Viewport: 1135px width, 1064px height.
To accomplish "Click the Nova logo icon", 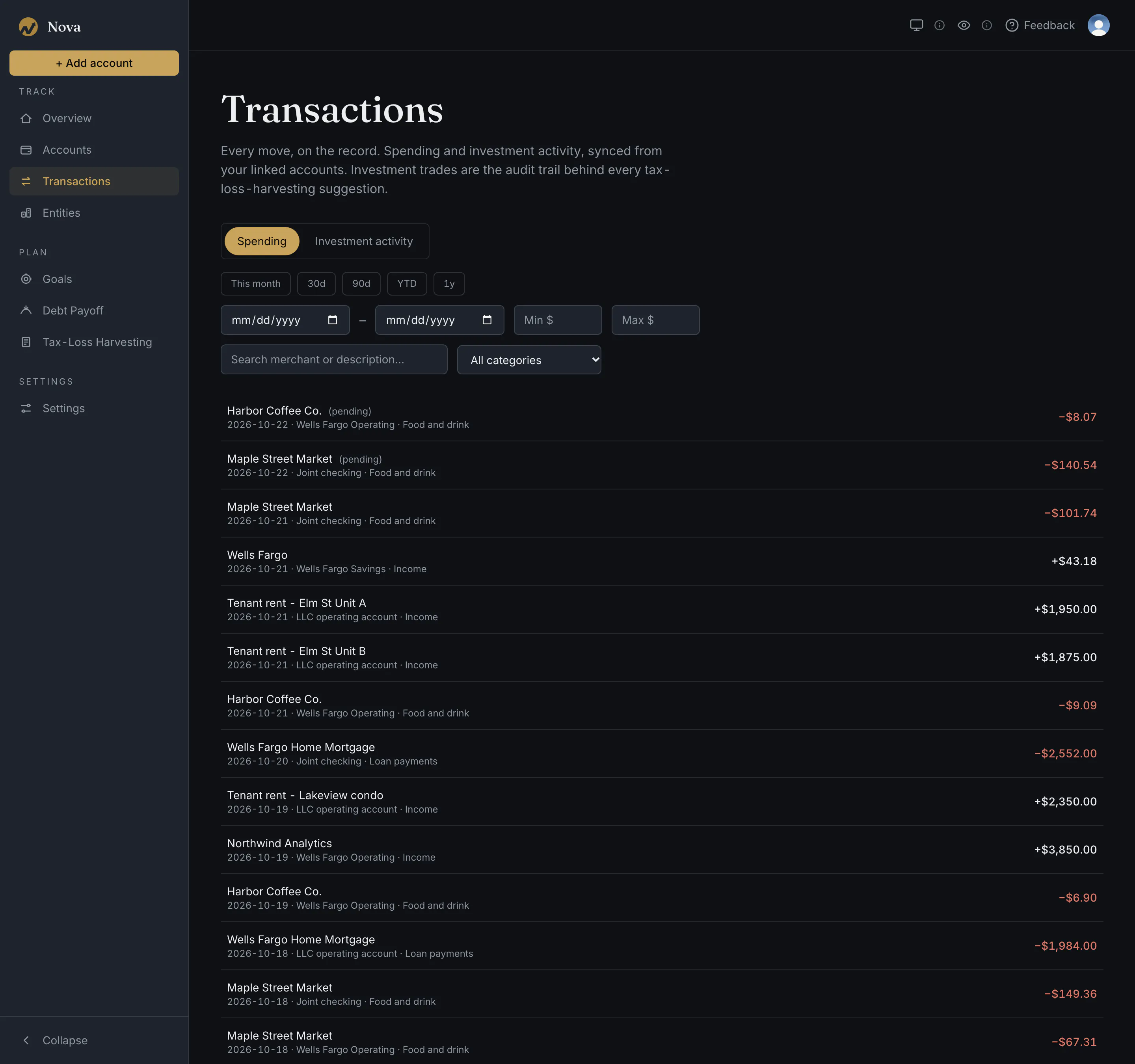I will pyautogui.click(x=28, y=26).
